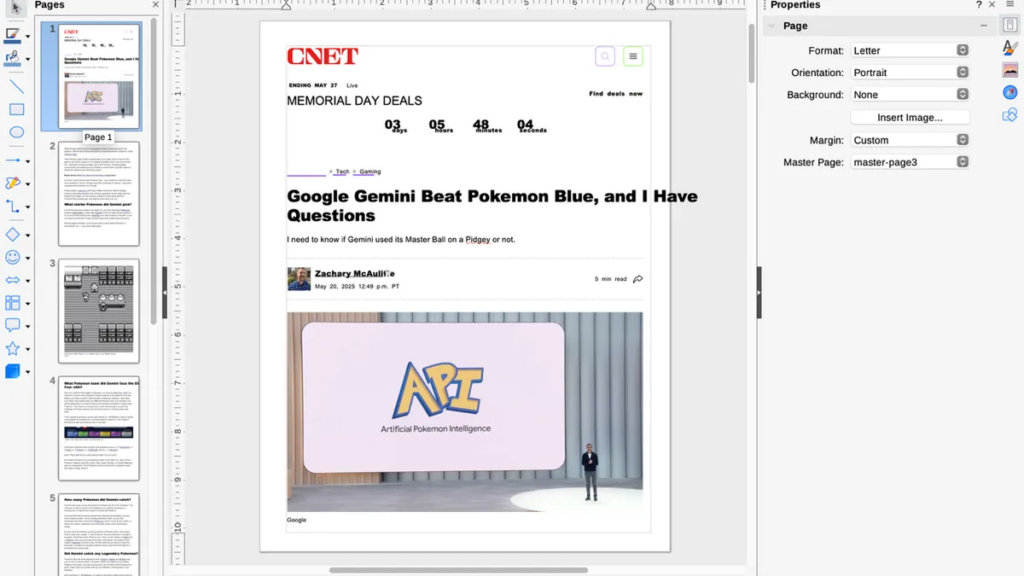The width and height of the screenshot is (1024, 576).
Task: Select the rectangle shape tool
Action: [x=14, y=109]
